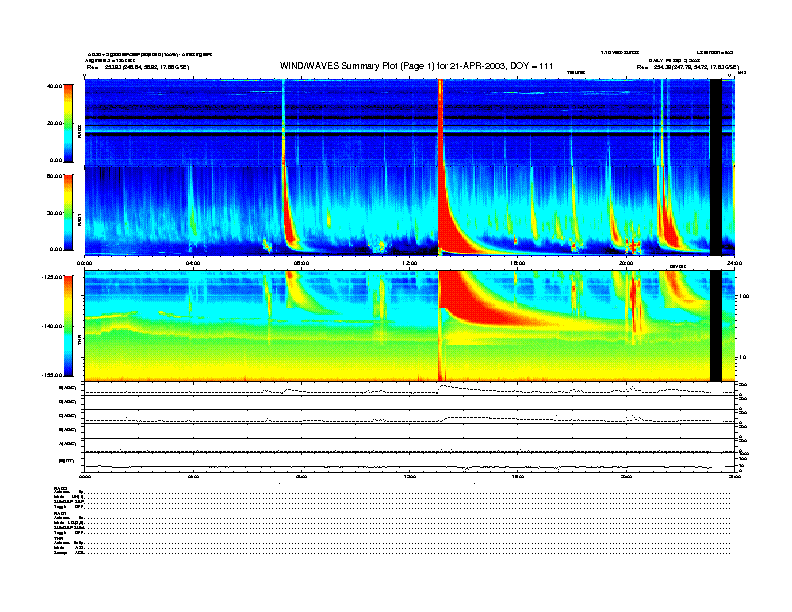Click the 04:00 tick on the bottom line-plot axis
This screenshot has height=612, width=792.
(x=193, y=476)
